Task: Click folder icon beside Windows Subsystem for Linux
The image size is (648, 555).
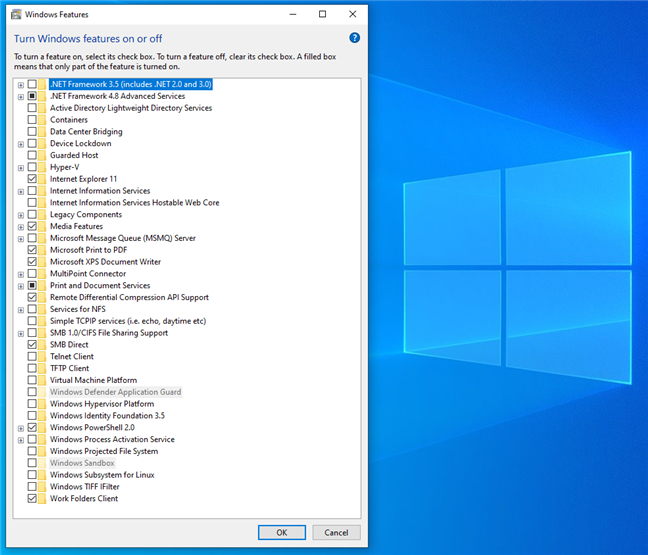Action: point(43,475)
